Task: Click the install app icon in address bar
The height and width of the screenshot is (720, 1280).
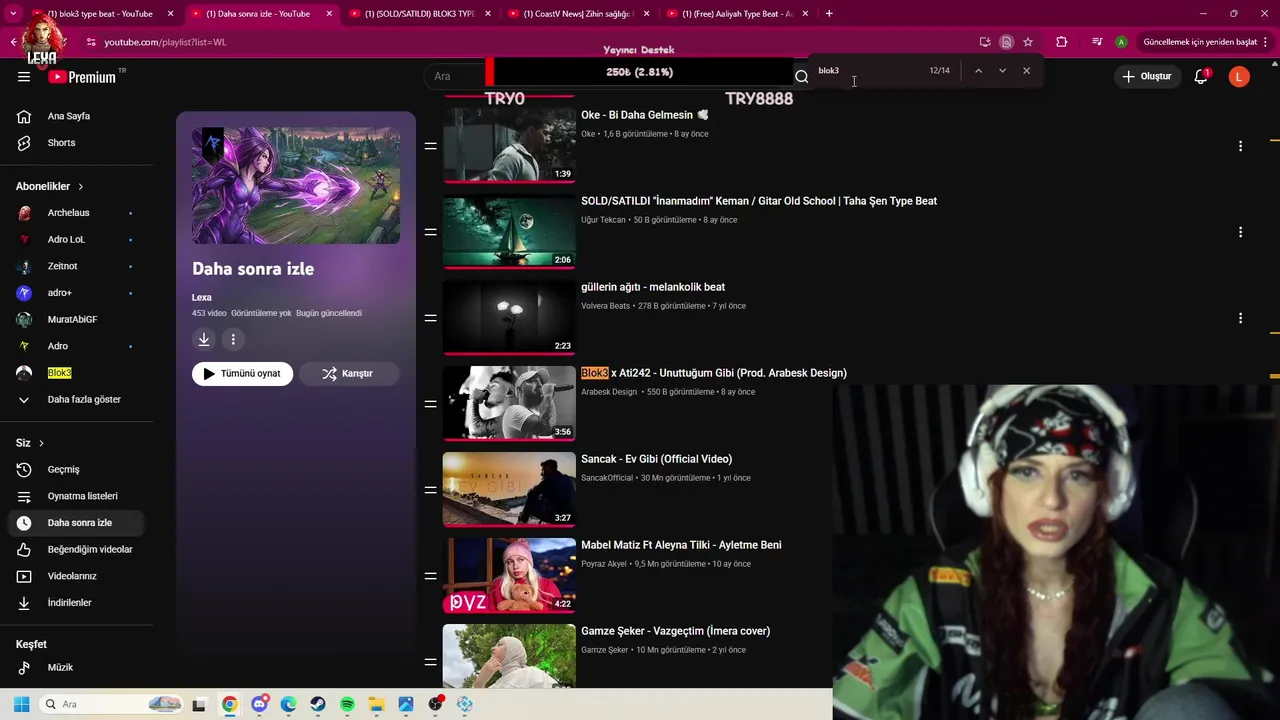Action: (x=985, y=42)
